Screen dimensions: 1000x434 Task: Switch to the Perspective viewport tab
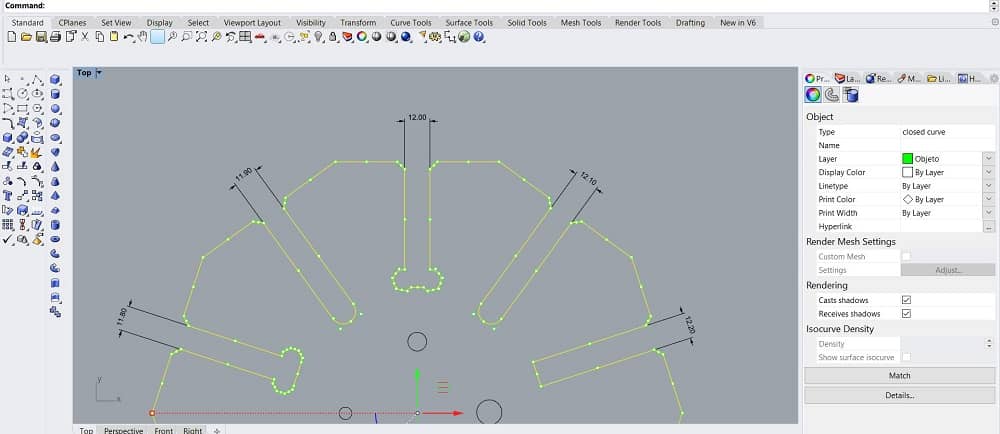pyautogui.click(x=123, y=431)
